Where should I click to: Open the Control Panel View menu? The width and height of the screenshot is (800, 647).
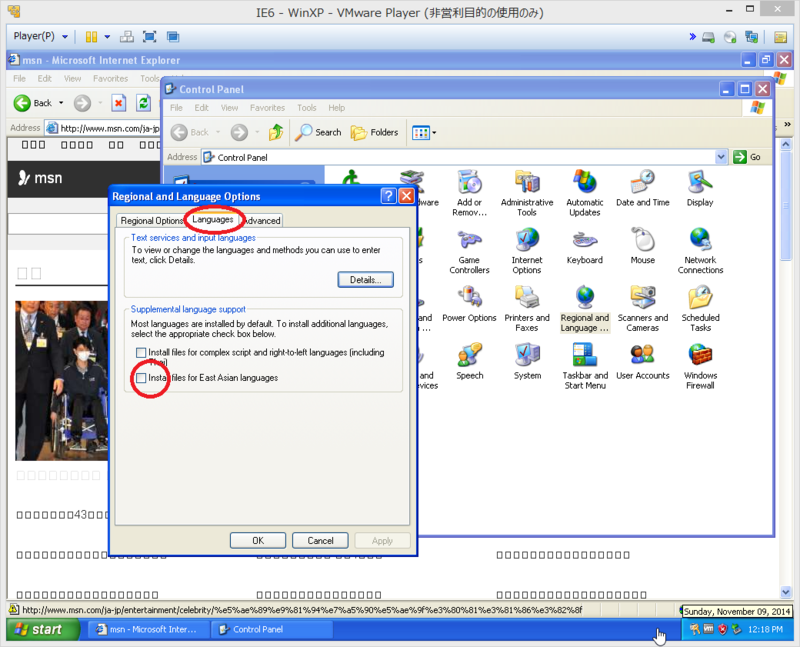coord(229,108)
